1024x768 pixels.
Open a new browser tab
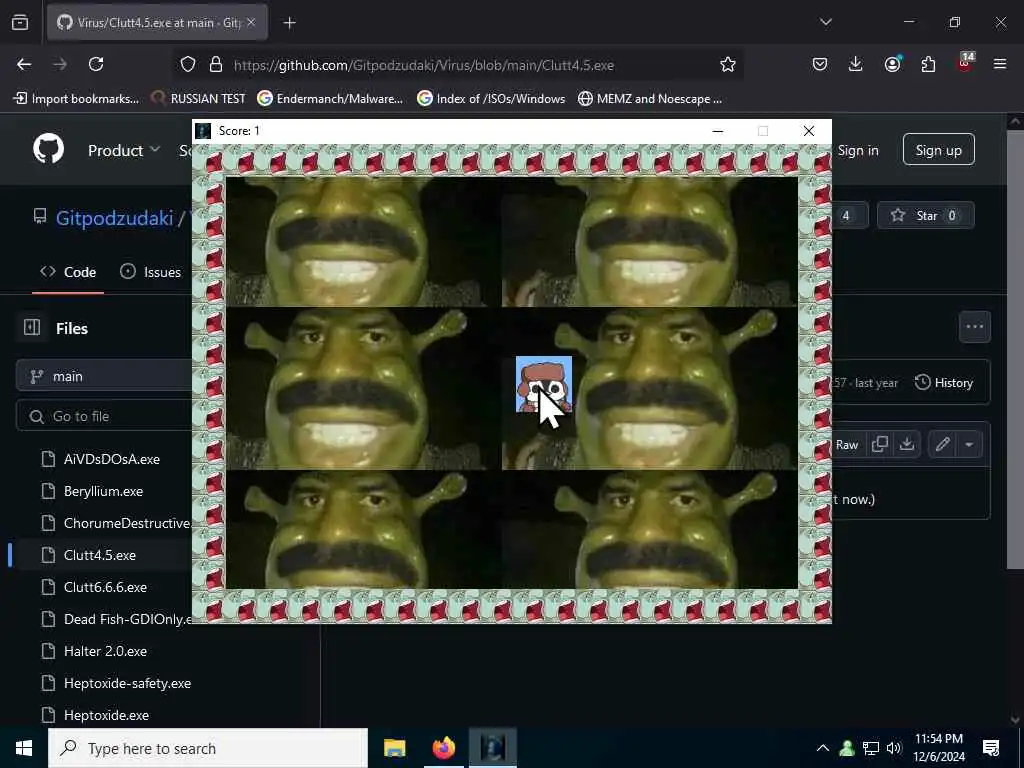pyautogui.click(x=289, y=23)
